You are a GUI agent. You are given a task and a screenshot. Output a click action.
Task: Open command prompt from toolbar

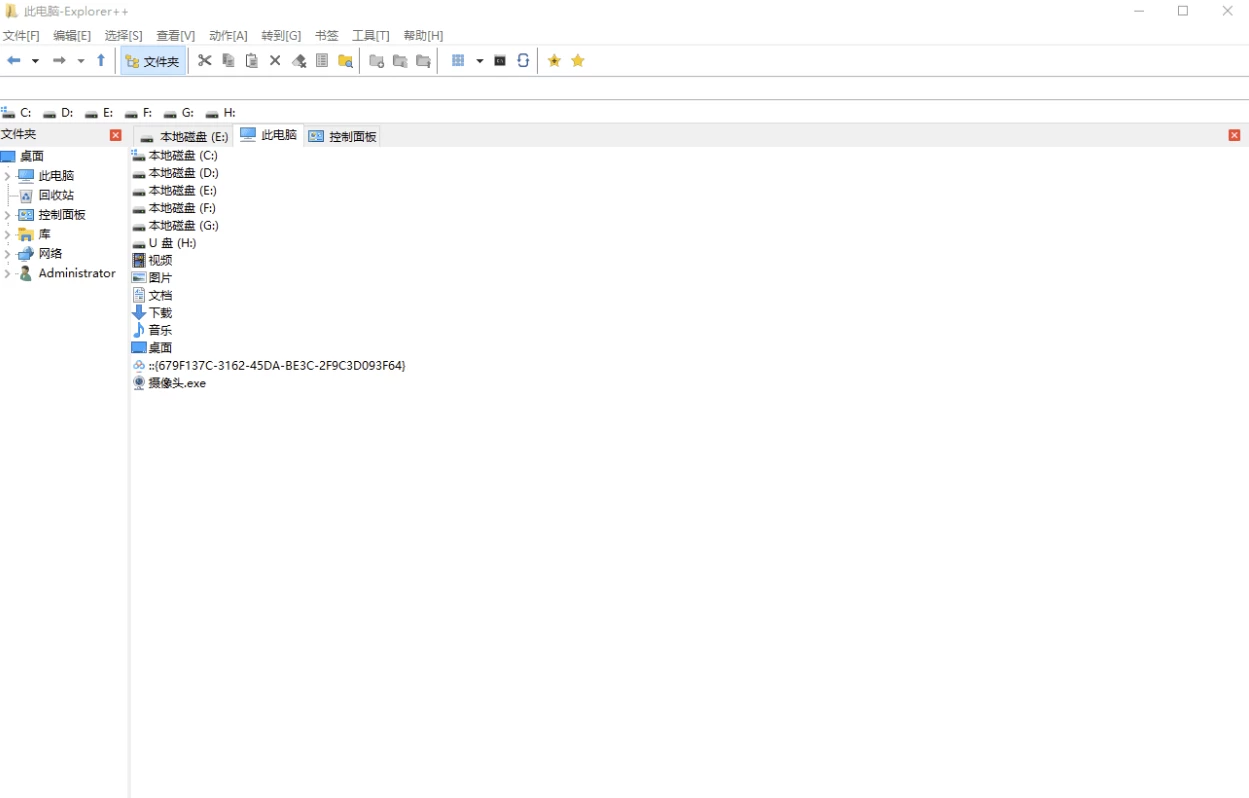tap(500, 61)
